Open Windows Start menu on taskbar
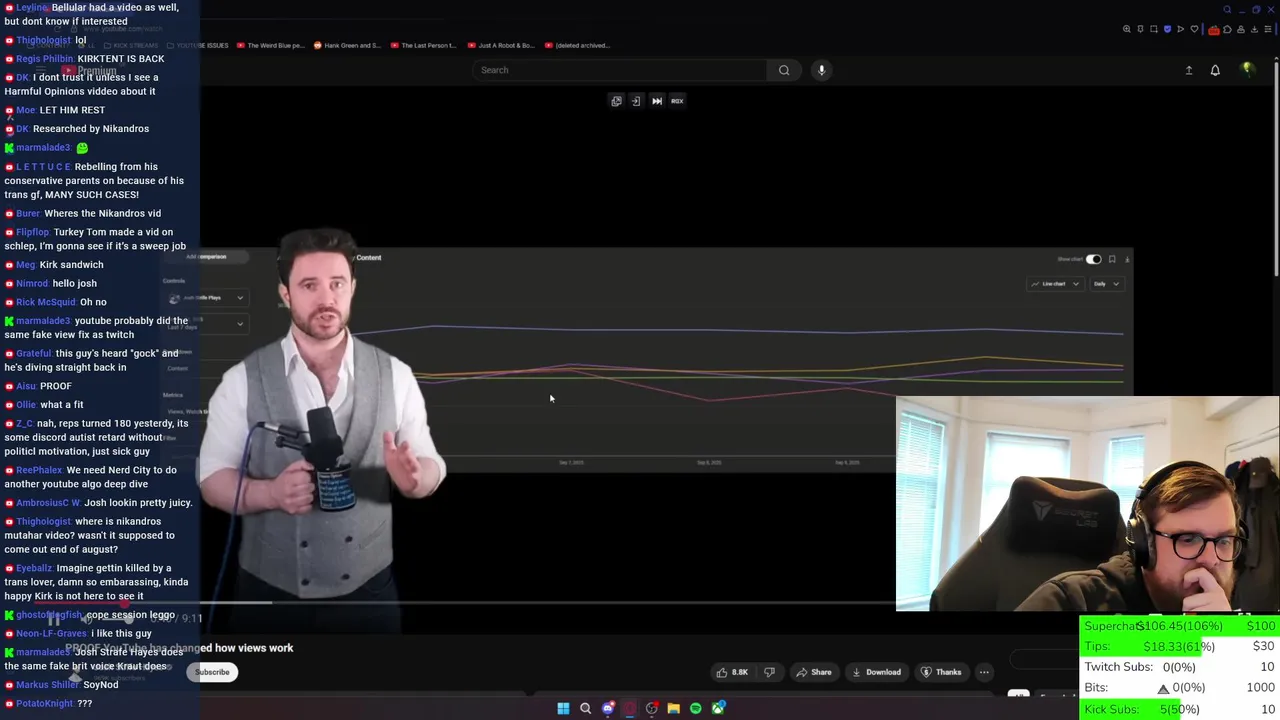This screenshot has width=1280, height=720. click(x=563, y=709)
